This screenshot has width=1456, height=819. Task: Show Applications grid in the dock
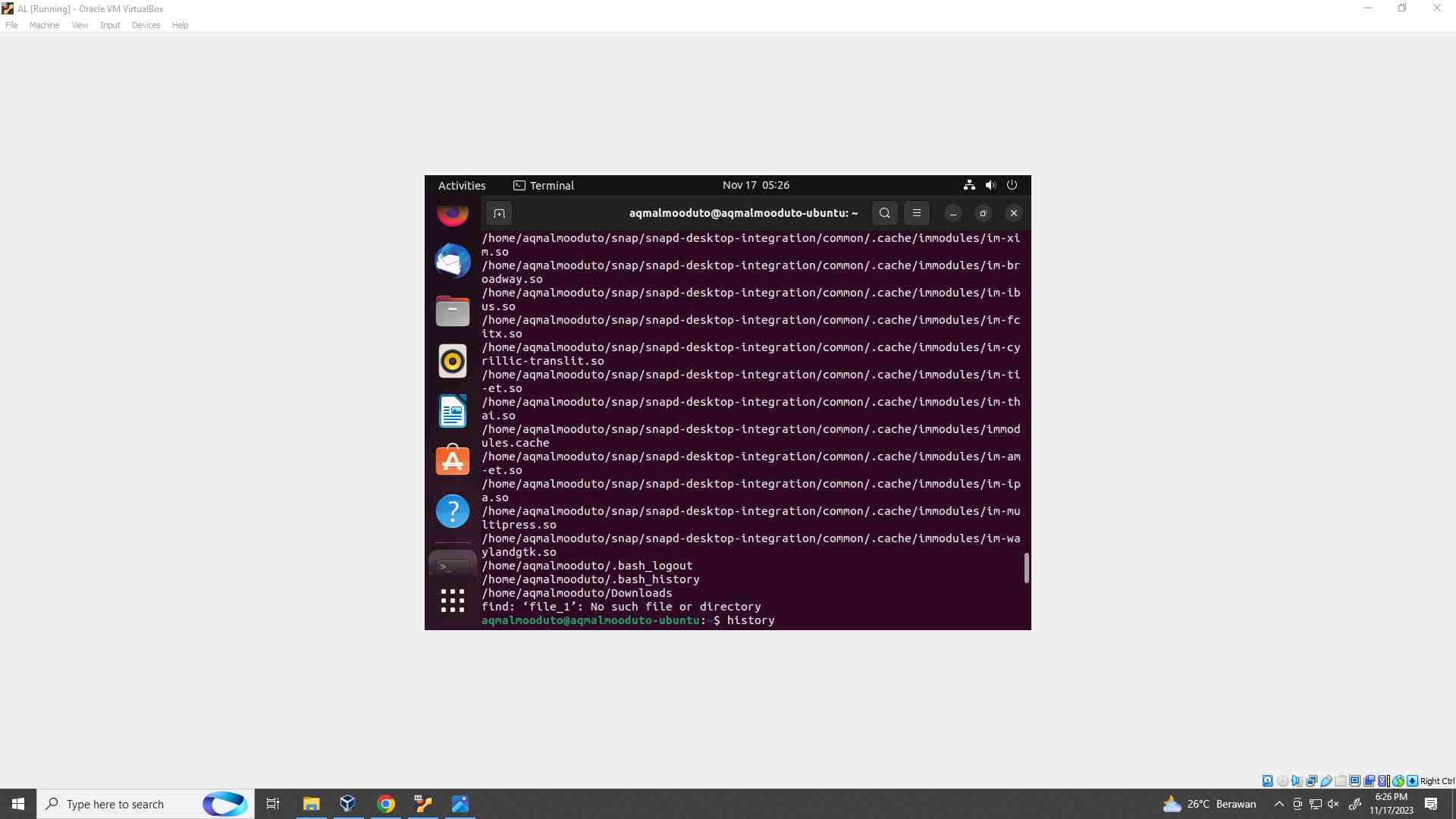453,601
